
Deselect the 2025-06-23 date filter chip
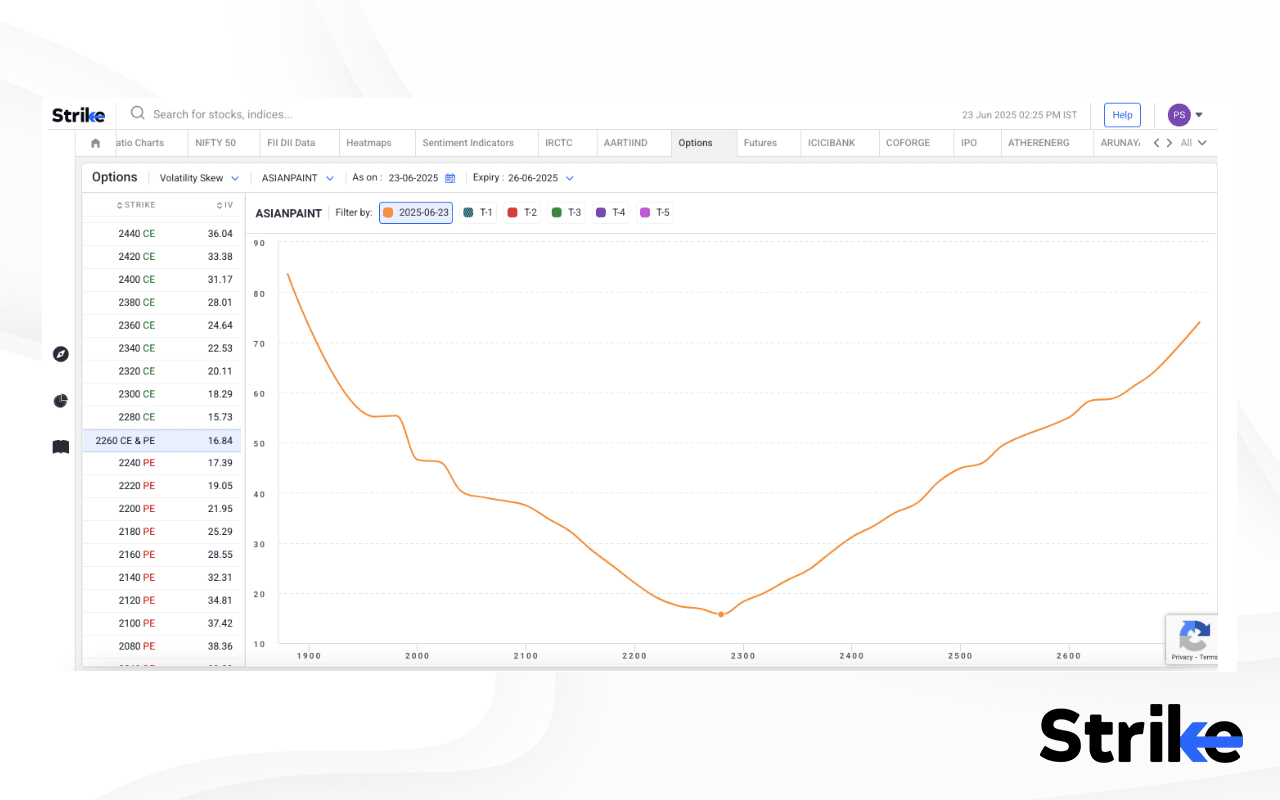[415, 212]
